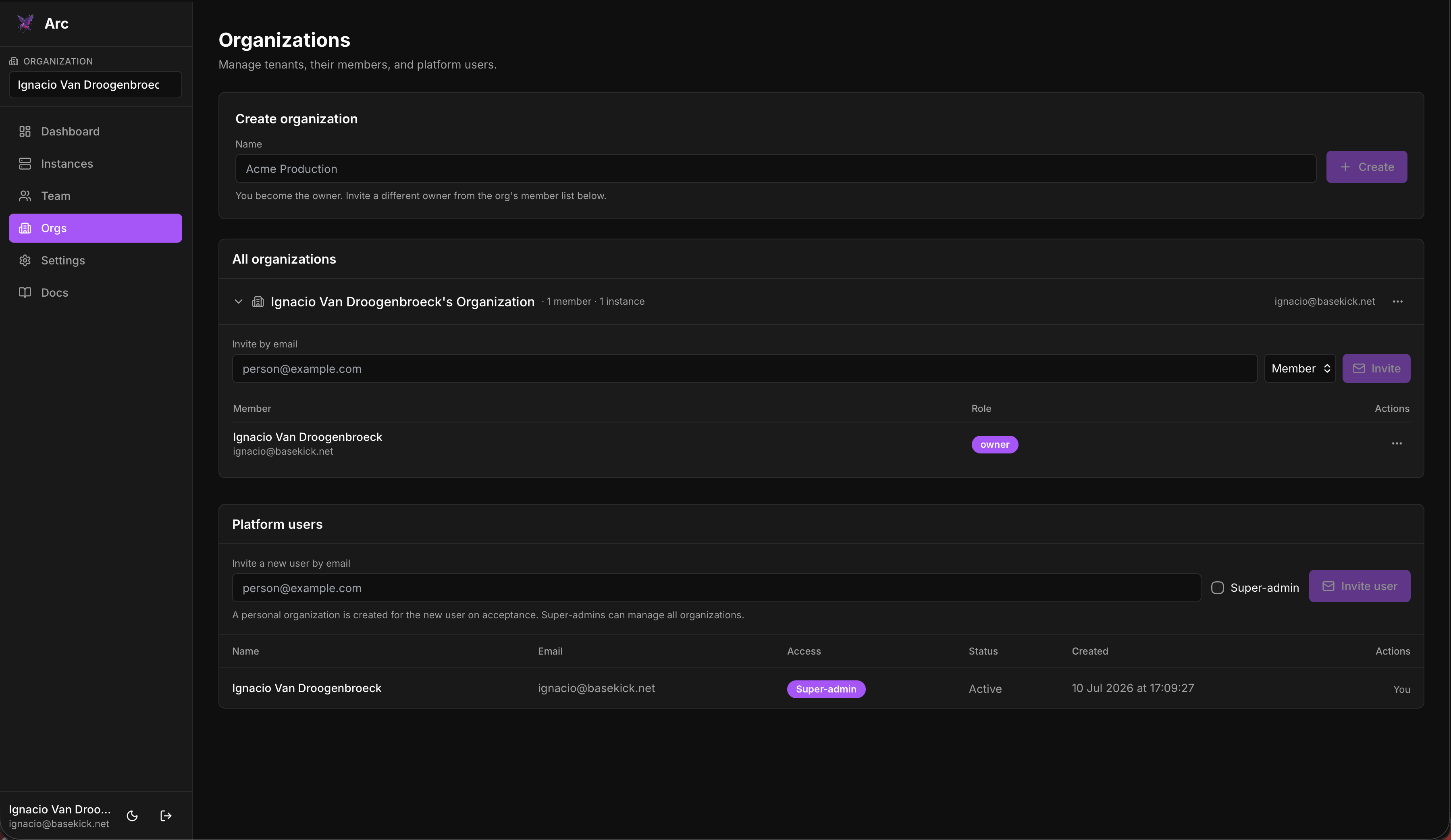Open the Member role dropdown

pyautogui.click(x=1300, y=368)
